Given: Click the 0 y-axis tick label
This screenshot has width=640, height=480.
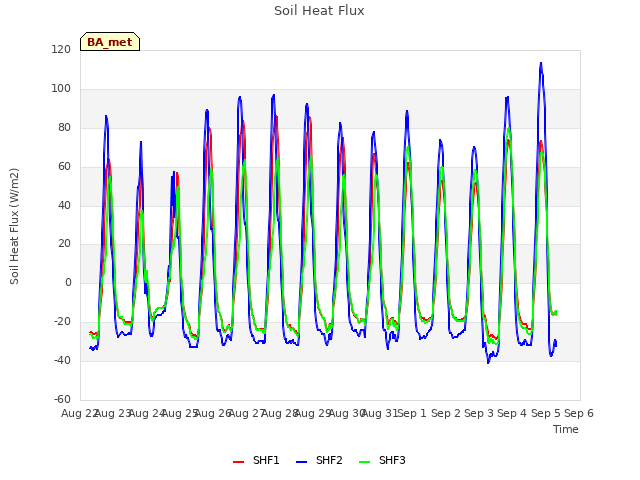Looking at the screenshot, I should pyautogui.click(x=68, y=282).
